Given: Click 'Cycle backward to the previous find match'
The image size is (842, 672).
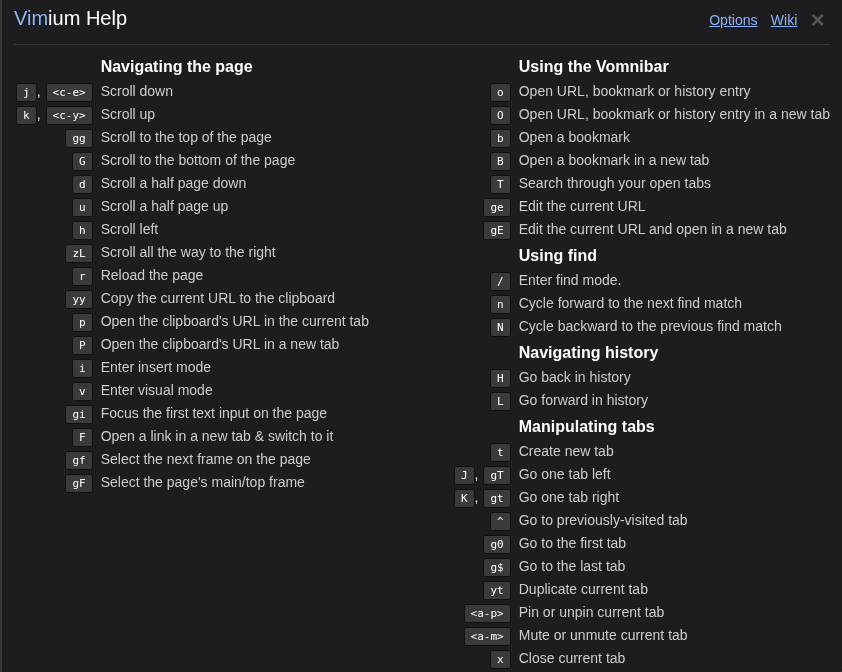Looking at the screenshot, I should point(650,327).
